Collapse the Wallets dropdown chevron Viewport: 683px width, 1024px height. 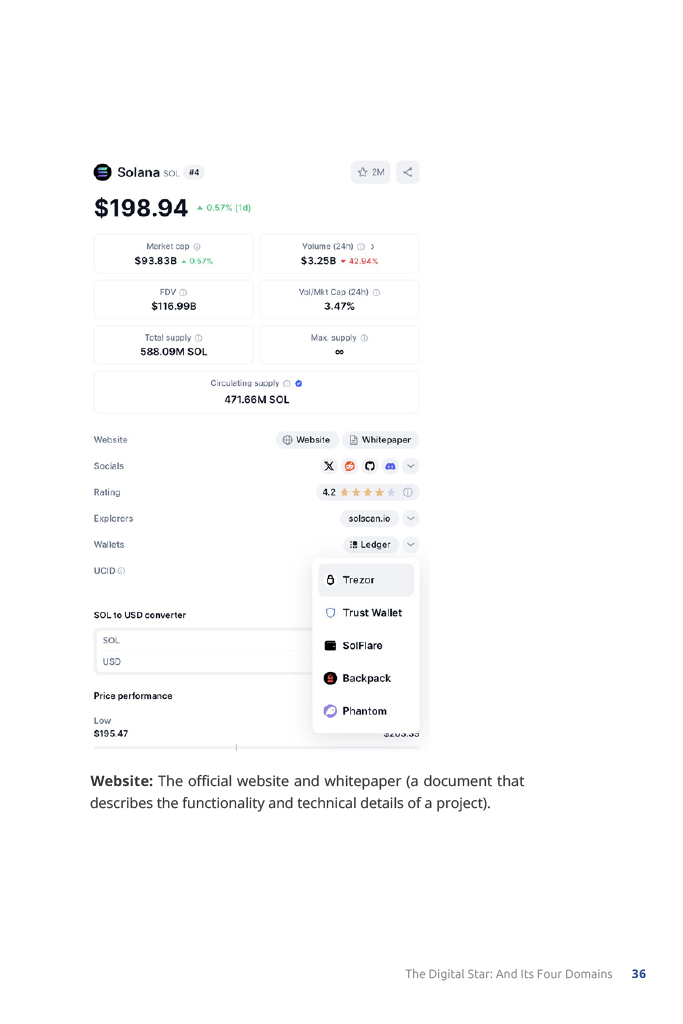coord(411,545)
